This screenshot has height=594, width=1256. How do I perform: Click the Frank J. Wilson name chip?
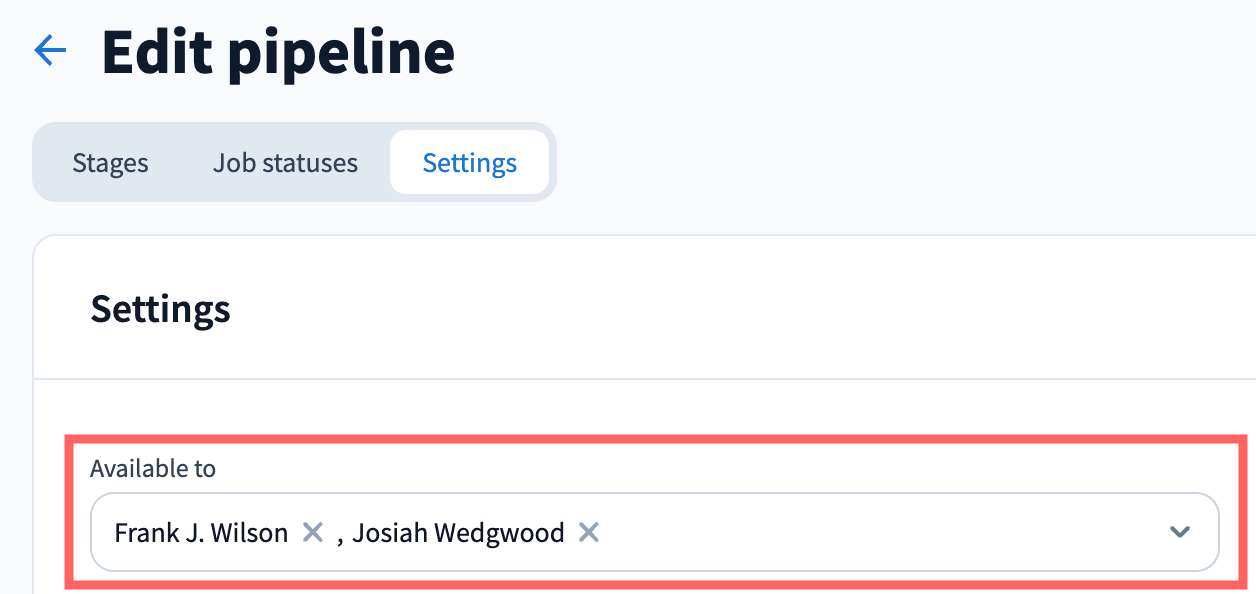click(201, 532)
